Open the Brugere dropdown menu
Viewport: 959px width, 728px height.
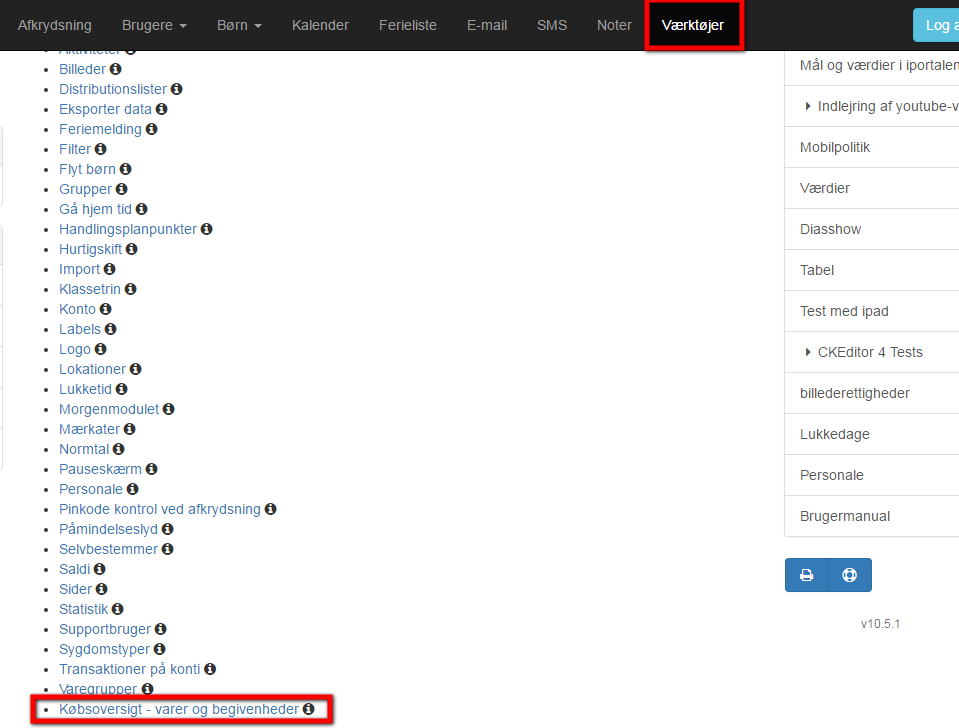click(x=154, y=25)
